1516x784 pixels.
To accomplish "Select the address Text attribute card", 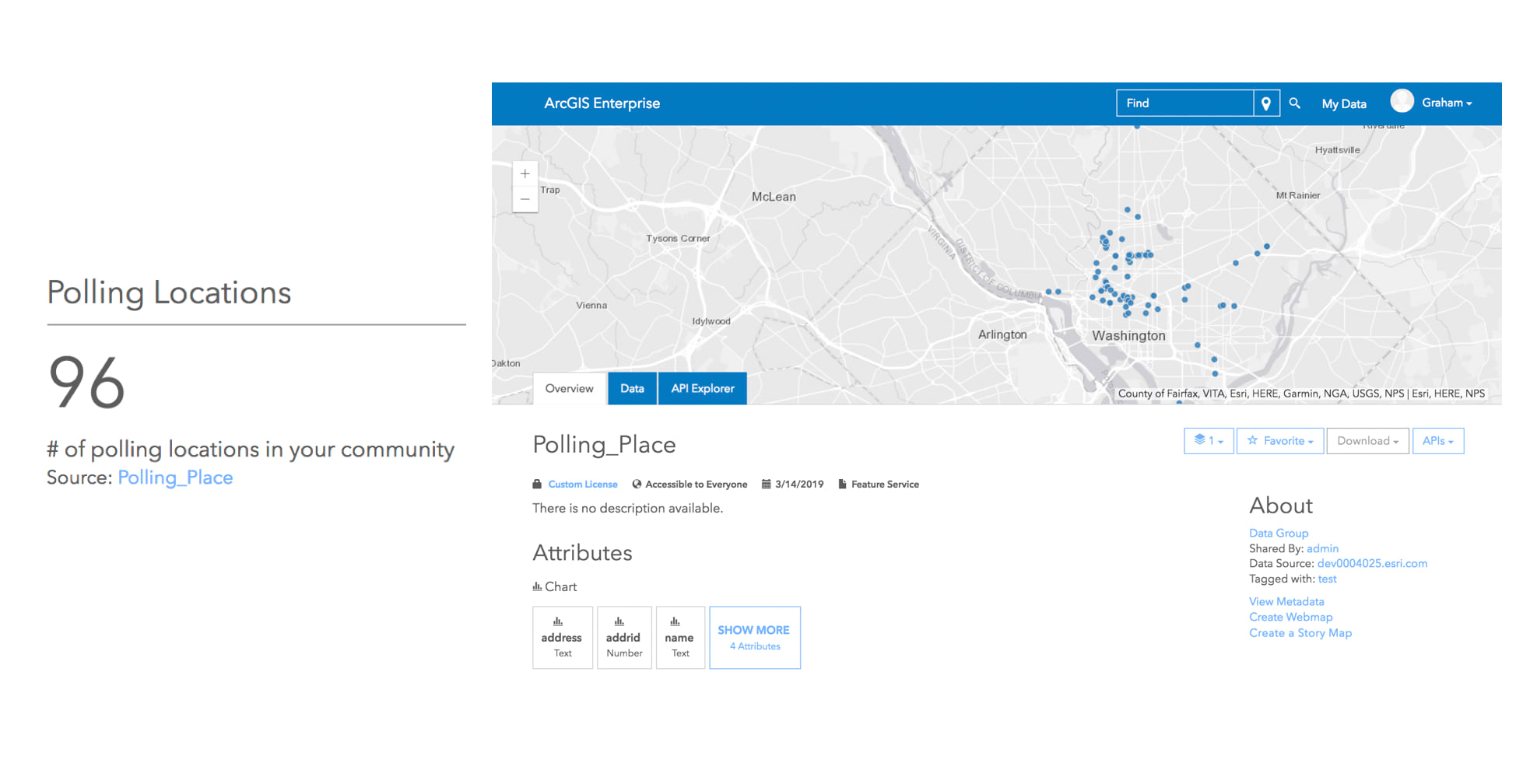I will coord(563,638).
